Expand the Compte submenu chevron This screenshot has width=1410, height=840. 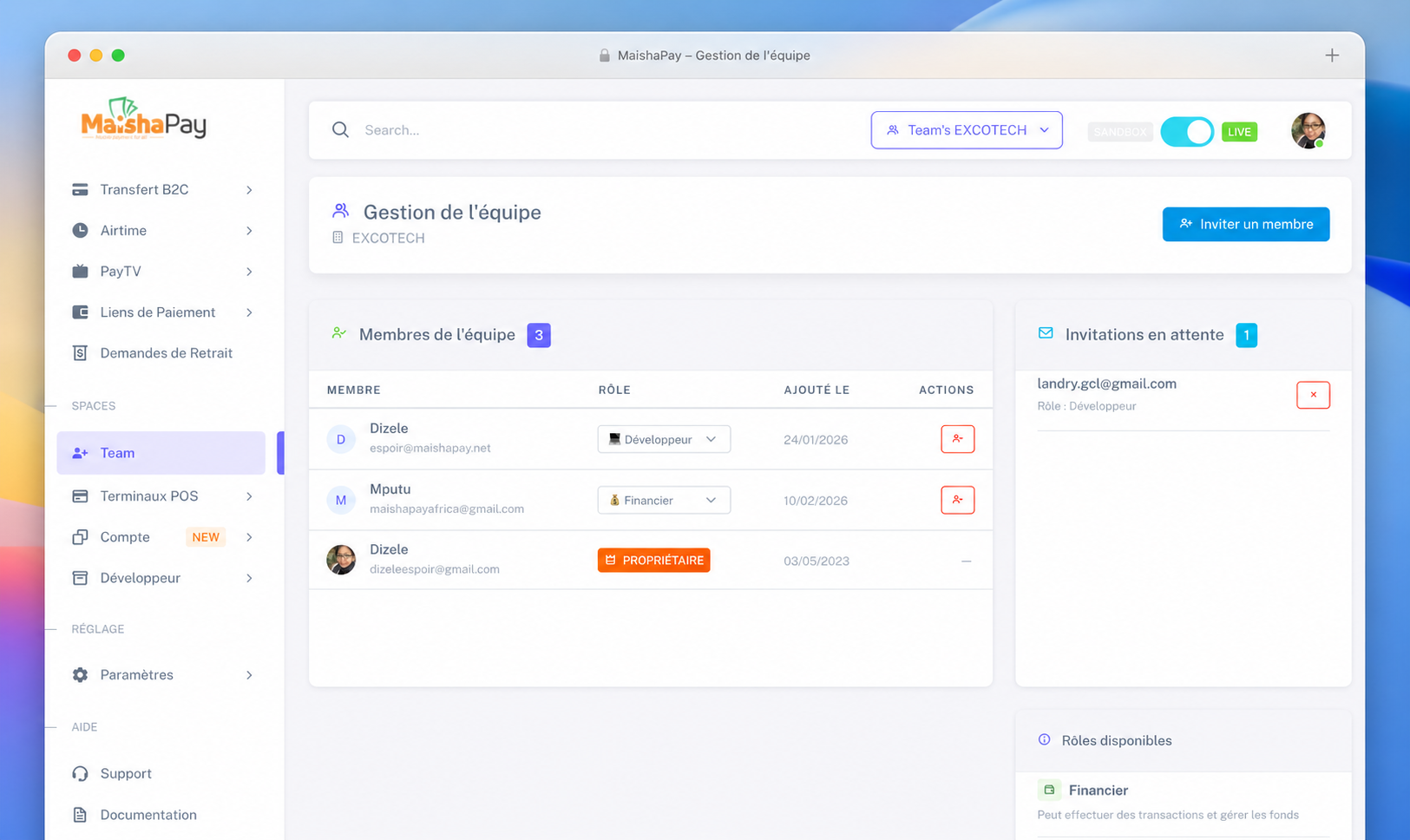(x=249, y=537)
